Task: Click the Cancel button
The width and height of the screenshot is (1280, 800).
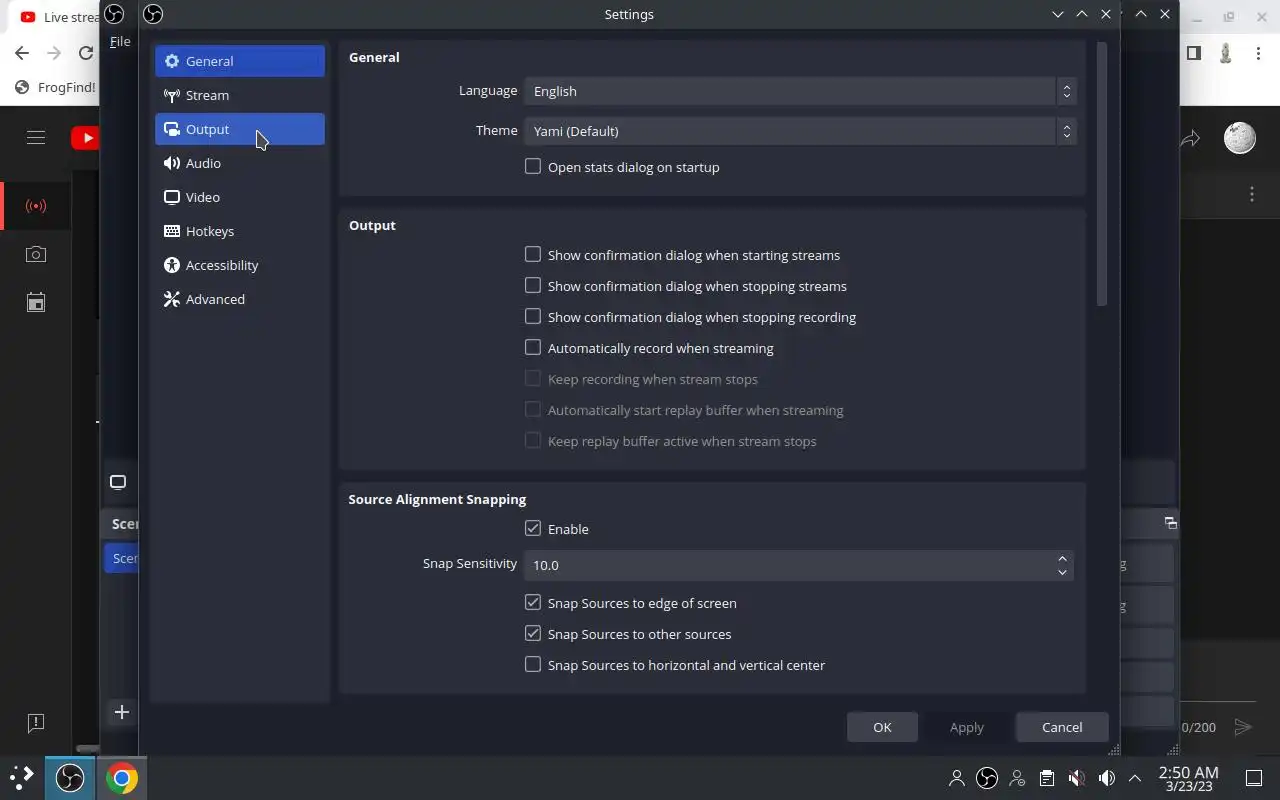Action: coord(1062,727)
